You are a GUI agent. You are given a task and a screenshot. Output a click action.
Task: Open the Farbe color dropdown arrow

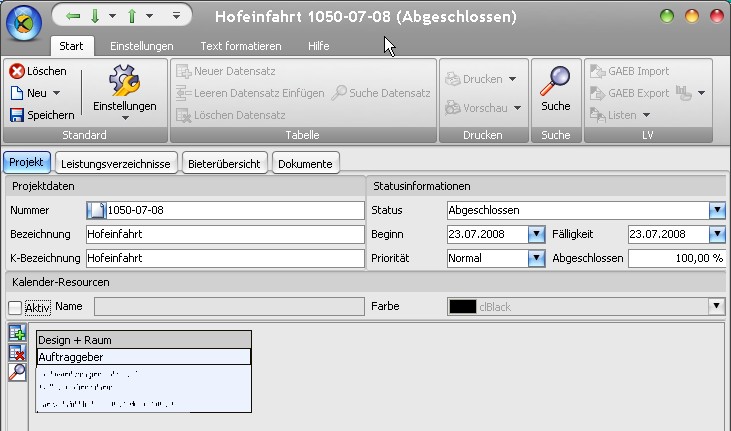click(717, 306)
